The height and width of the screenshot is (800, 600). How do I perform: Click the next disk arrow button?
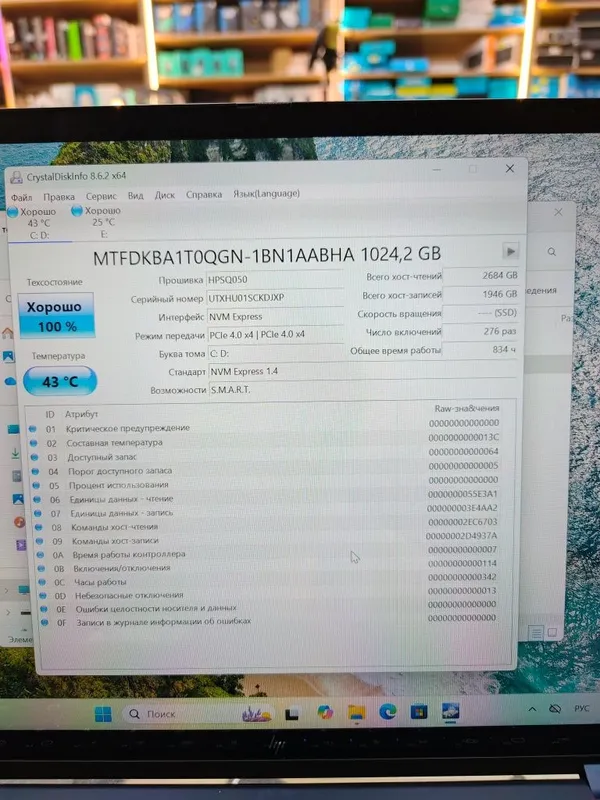[x=510, y=251]
